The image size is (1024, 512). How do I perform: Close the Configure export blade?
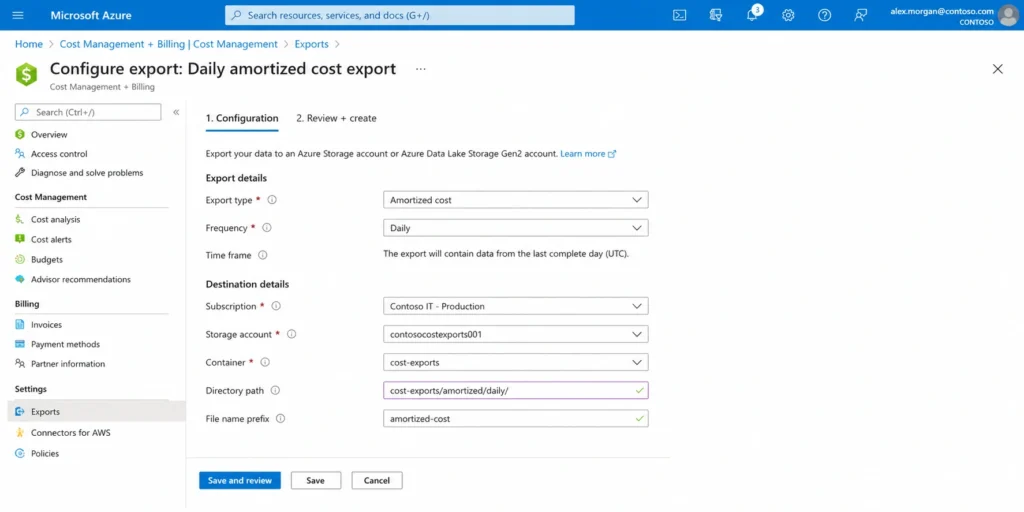pyautogui.click(x=997, y=69)
